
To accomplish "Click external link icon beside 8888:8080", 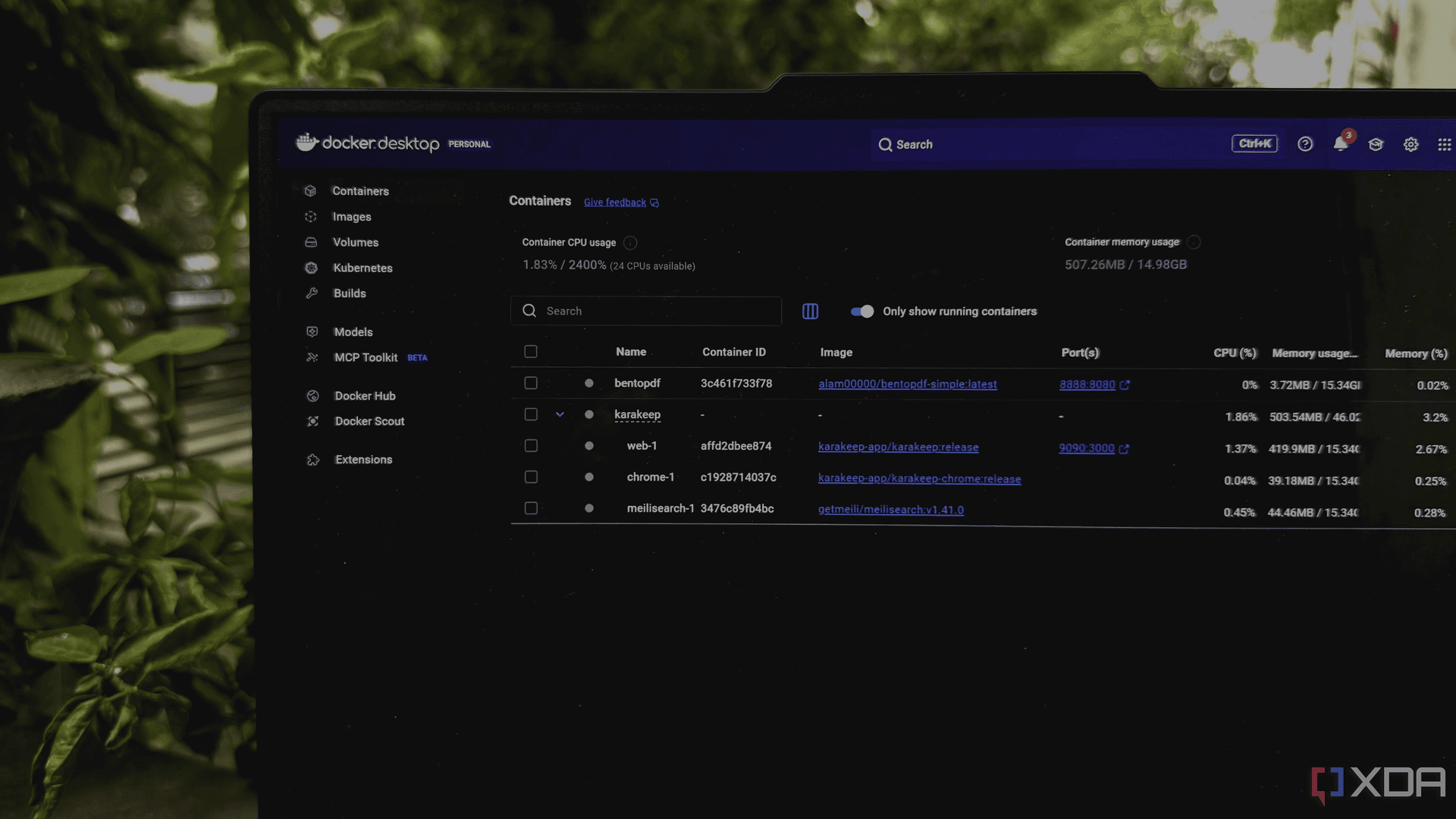I will (x=1125, y=385).
